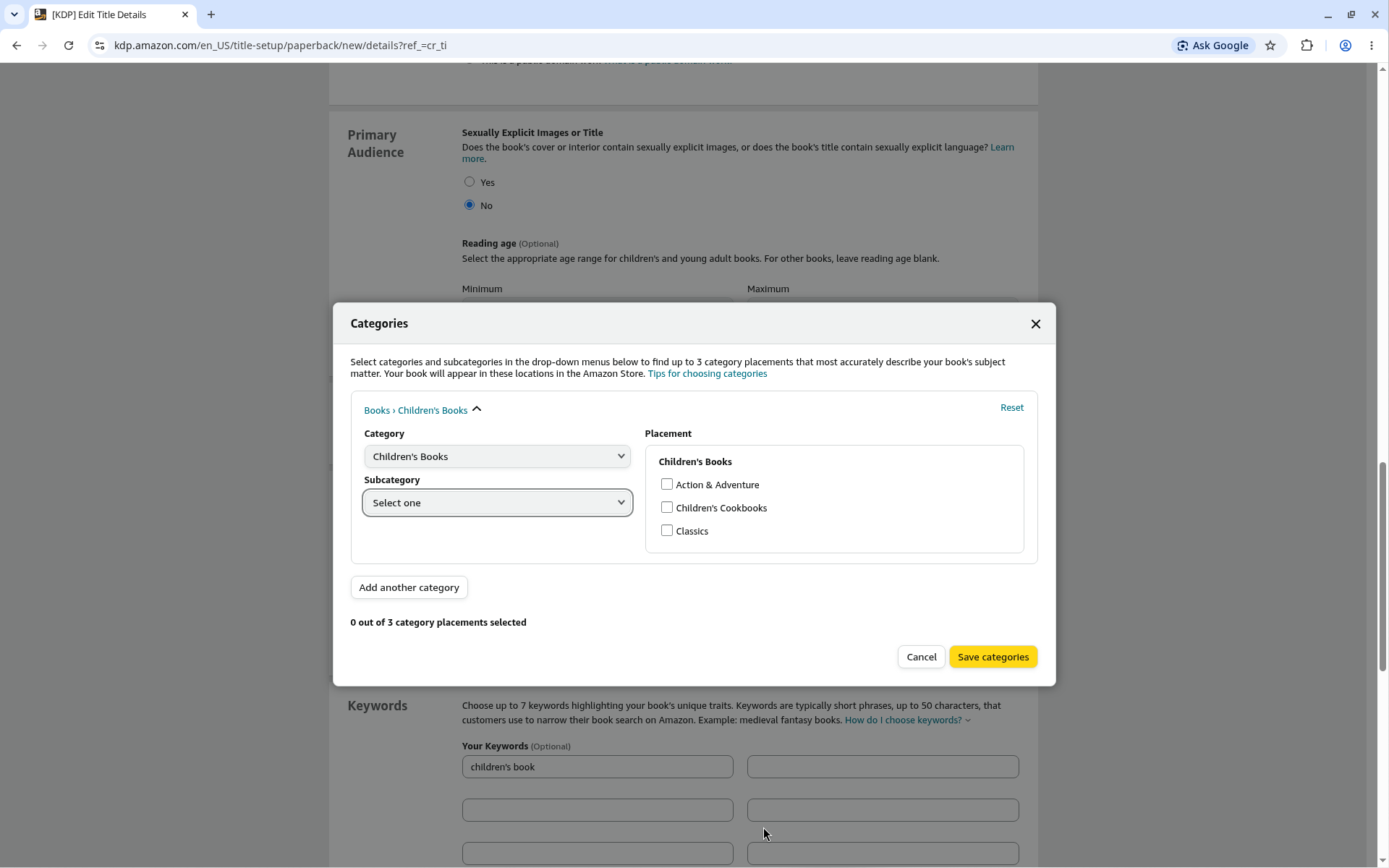Click the page vertical scrollbar thumb

coord(1382,567)
